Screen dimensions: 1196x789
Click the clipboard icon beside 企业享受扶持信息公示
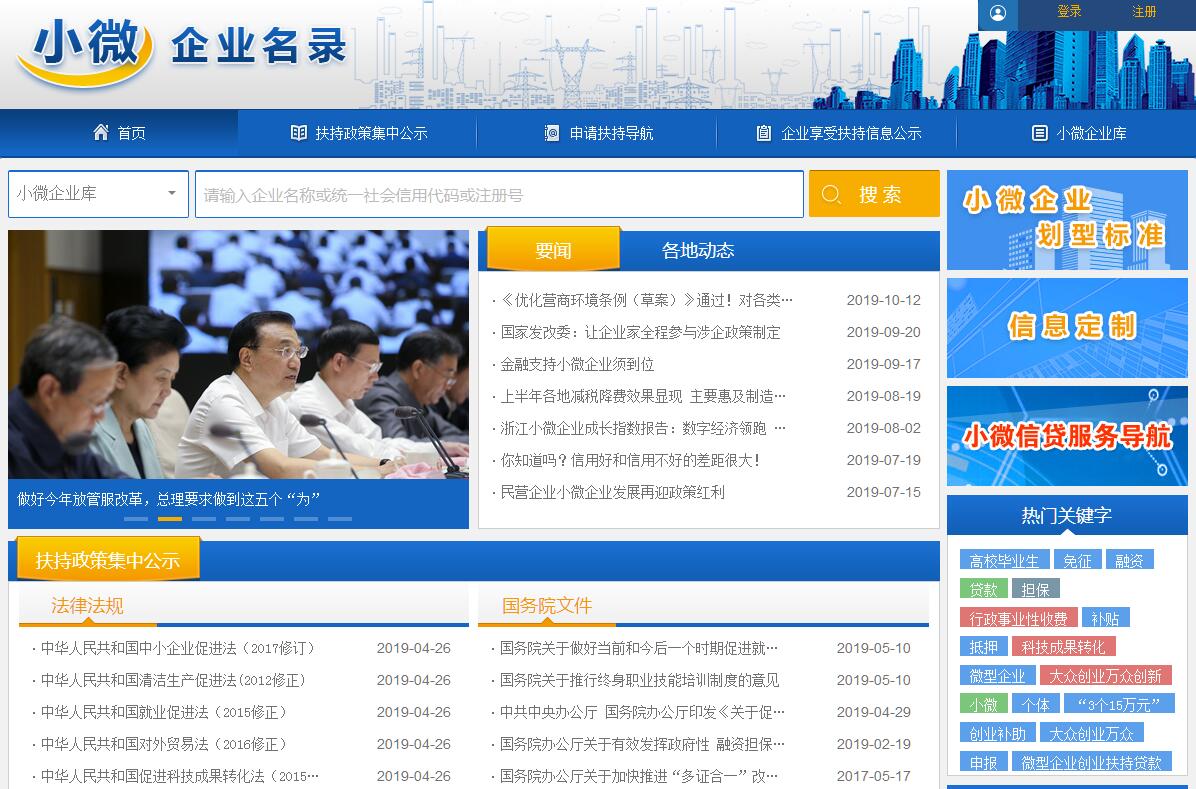[764, 133]
